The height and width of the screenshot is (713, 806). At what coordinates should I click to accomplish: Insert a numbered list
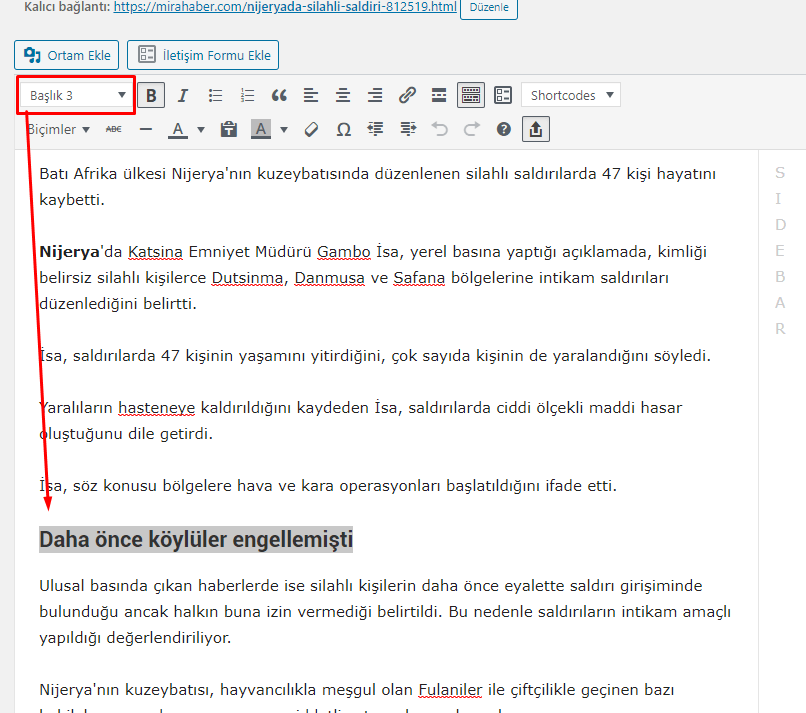[248, 95]
